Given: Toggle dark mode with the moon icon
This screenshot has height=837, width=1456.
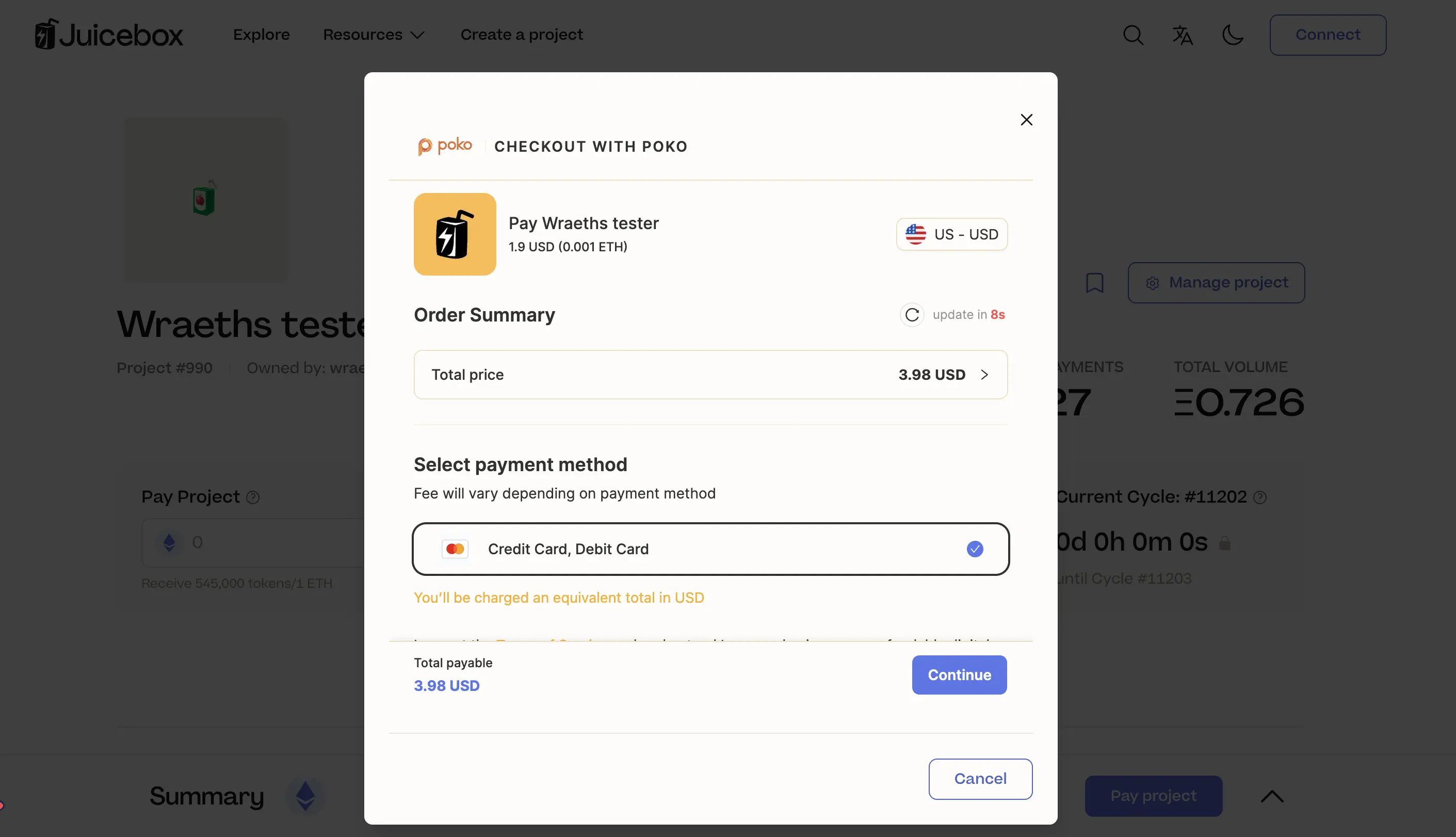Looking at the screenshot, I should tap(1232, 35).
